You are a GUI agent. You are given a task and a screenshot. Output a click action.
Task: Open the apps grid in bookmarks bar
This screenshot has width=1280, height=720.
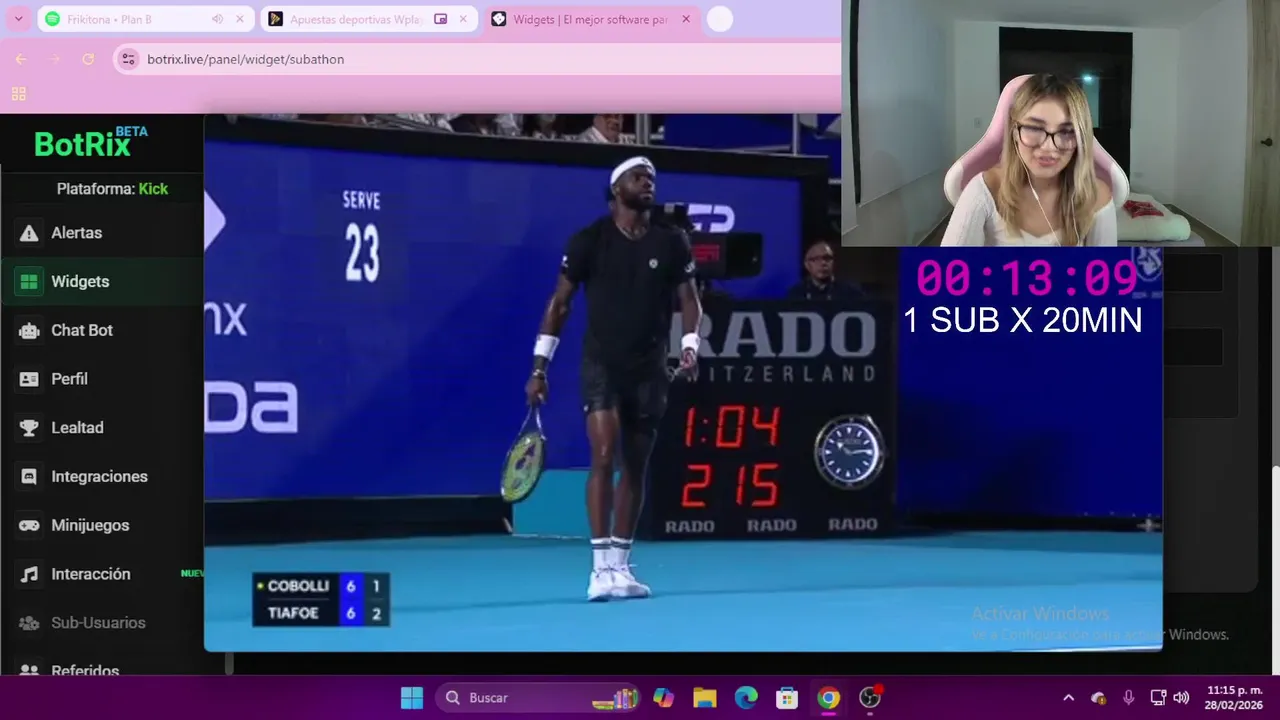18,94
